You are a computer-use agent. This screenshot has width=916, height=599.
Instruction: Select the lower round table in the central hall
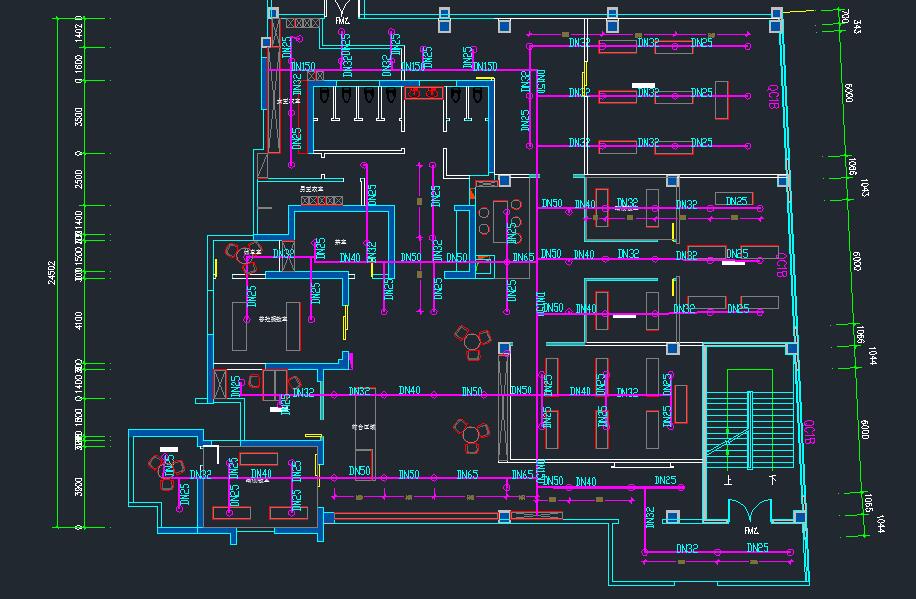coord(471,431)
